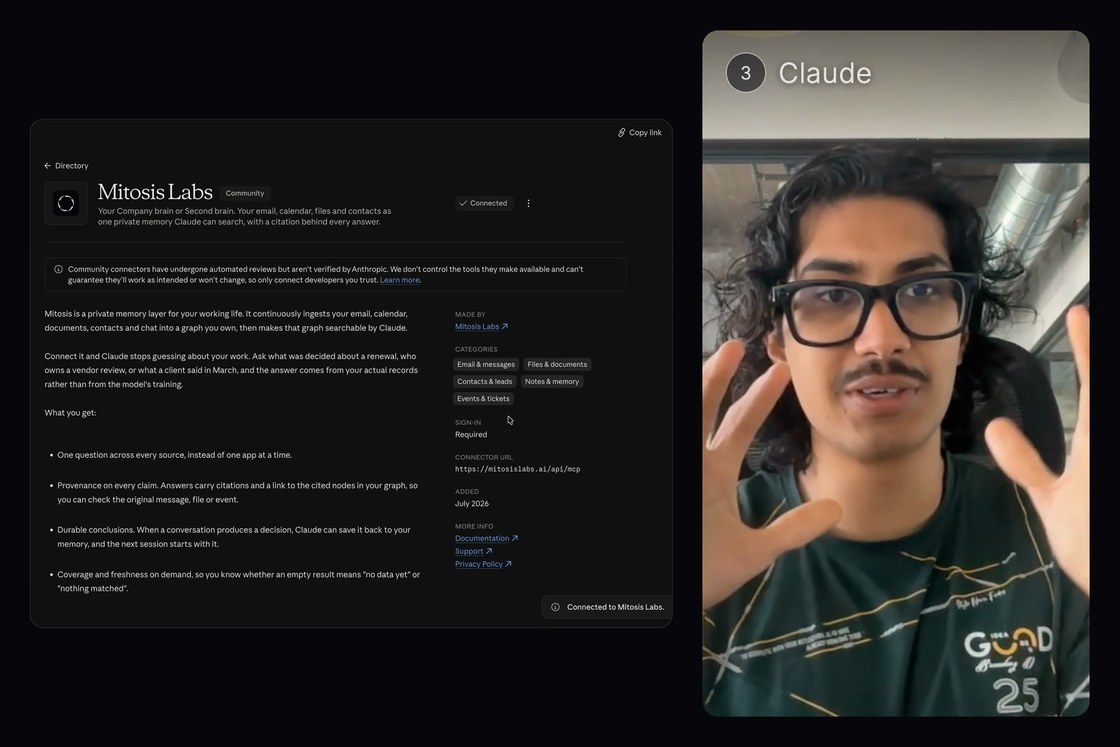
Task: Click the 'MORE INFO' section label
Action: [474, 526]
